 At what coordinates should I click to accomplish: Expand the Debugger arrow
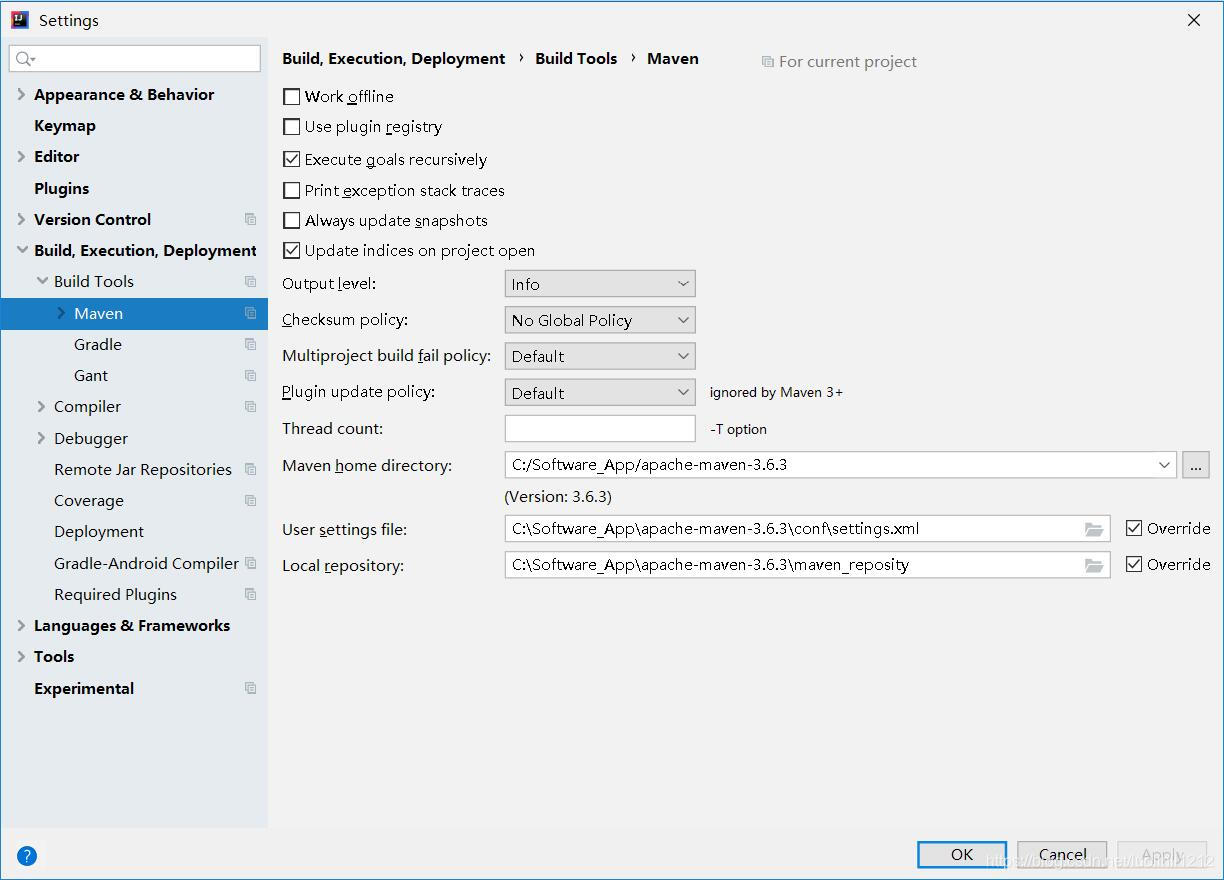click(x=41, y=438)
